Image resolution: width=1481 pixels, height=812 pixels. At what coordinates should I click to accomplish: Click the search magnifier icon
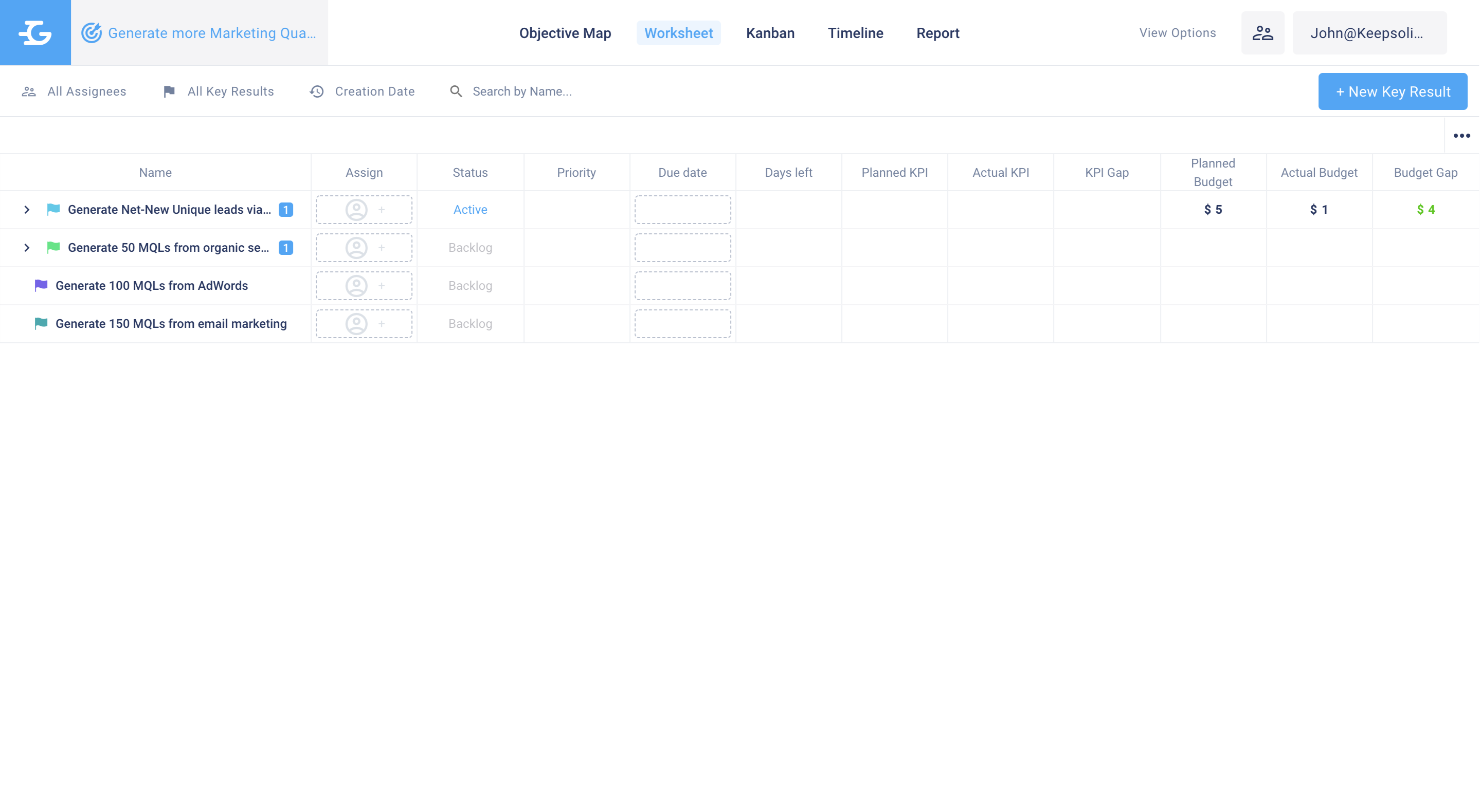pos(456,91)
